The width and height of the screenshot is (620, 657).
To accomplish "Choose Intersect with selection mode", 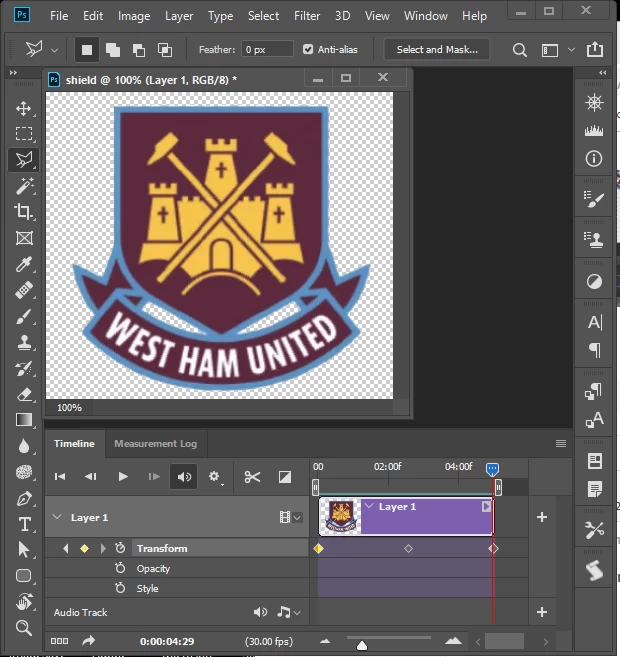I will 165,50.
